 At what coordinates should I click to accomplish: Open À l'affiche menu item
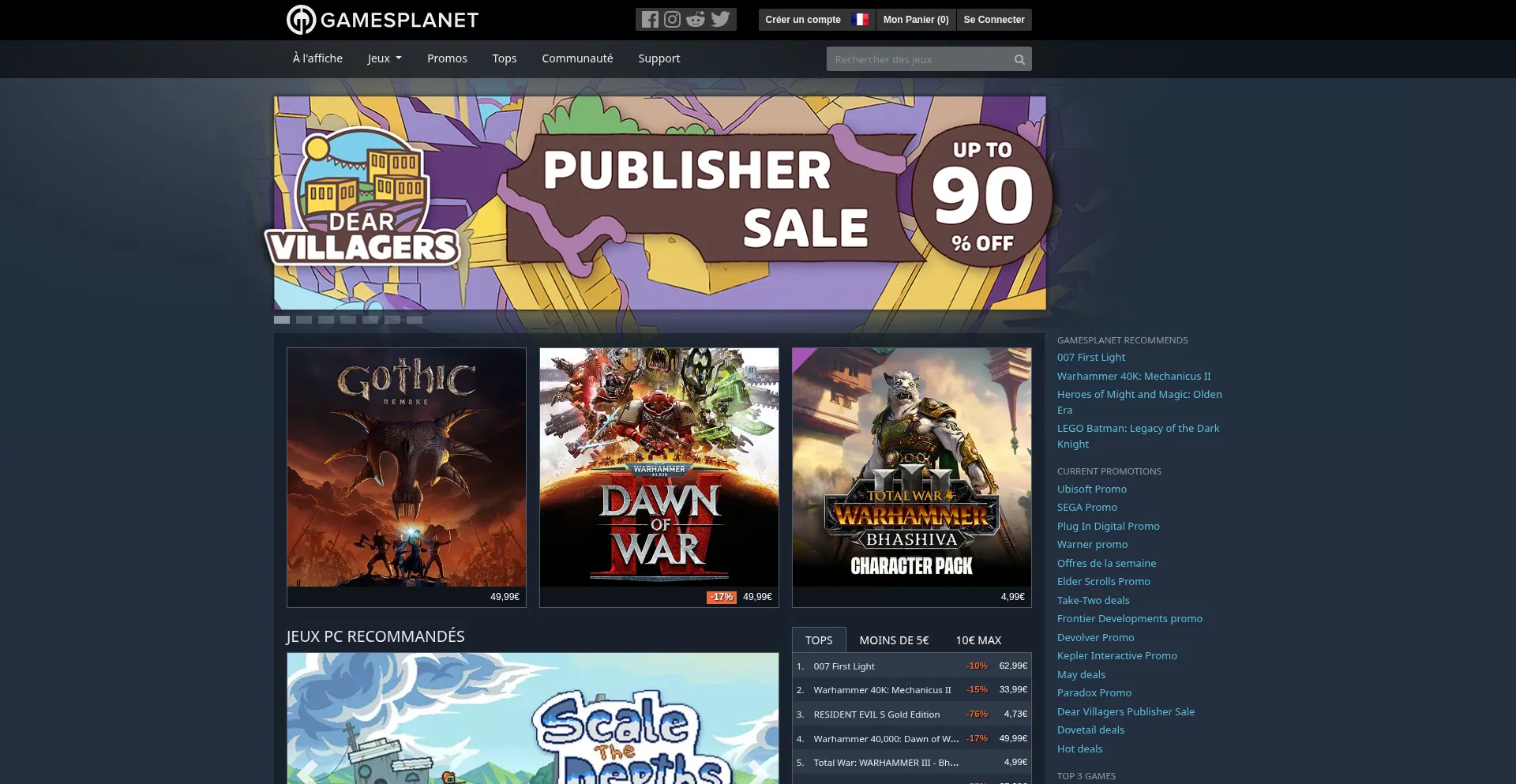(317, 58)
